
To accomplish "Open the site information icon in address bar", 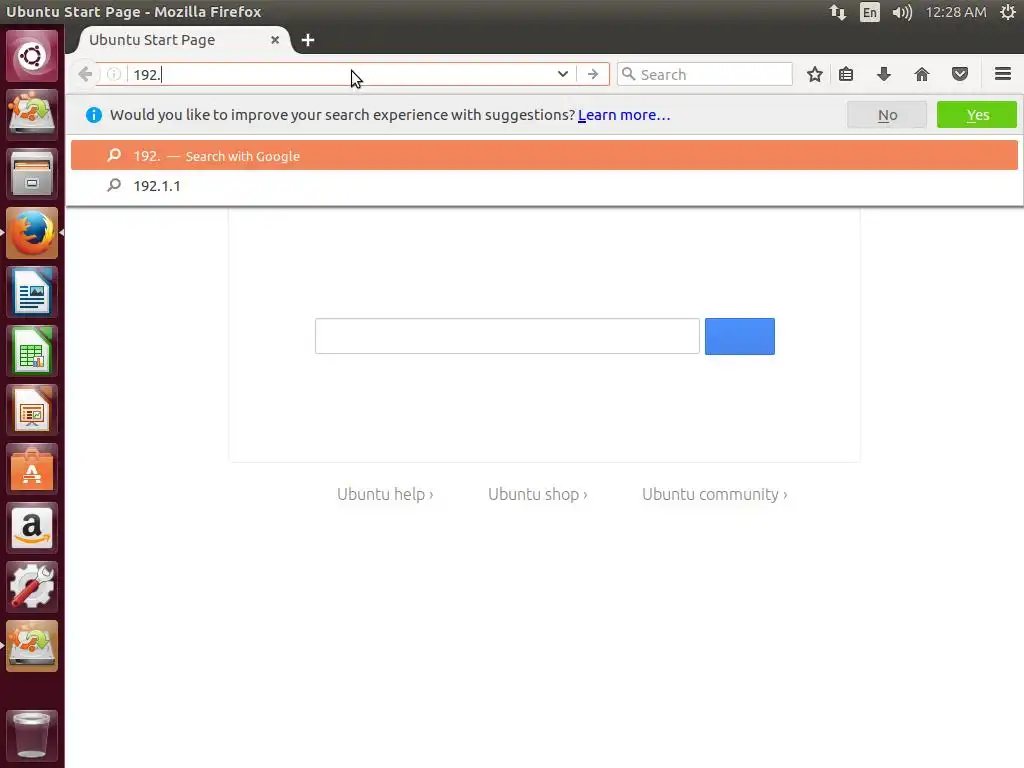I will (x=114, y=74).
